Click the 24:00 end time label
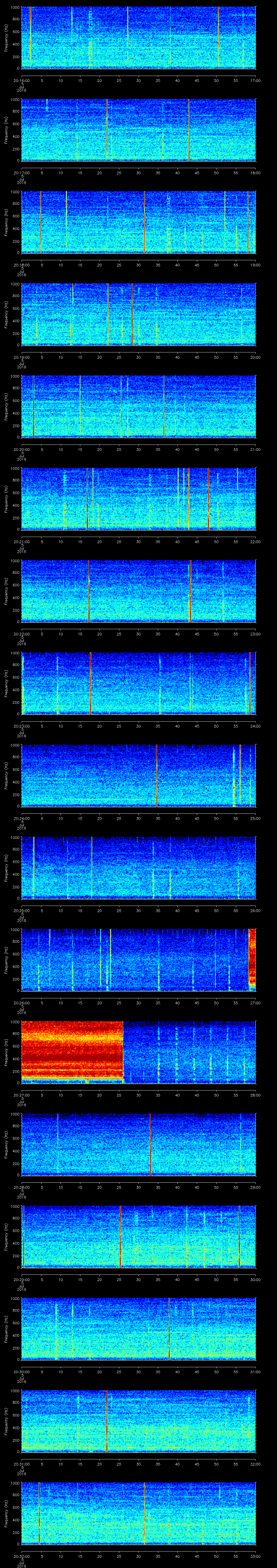The width and height of the screenshot is (277, 1568). click(255, 726)
